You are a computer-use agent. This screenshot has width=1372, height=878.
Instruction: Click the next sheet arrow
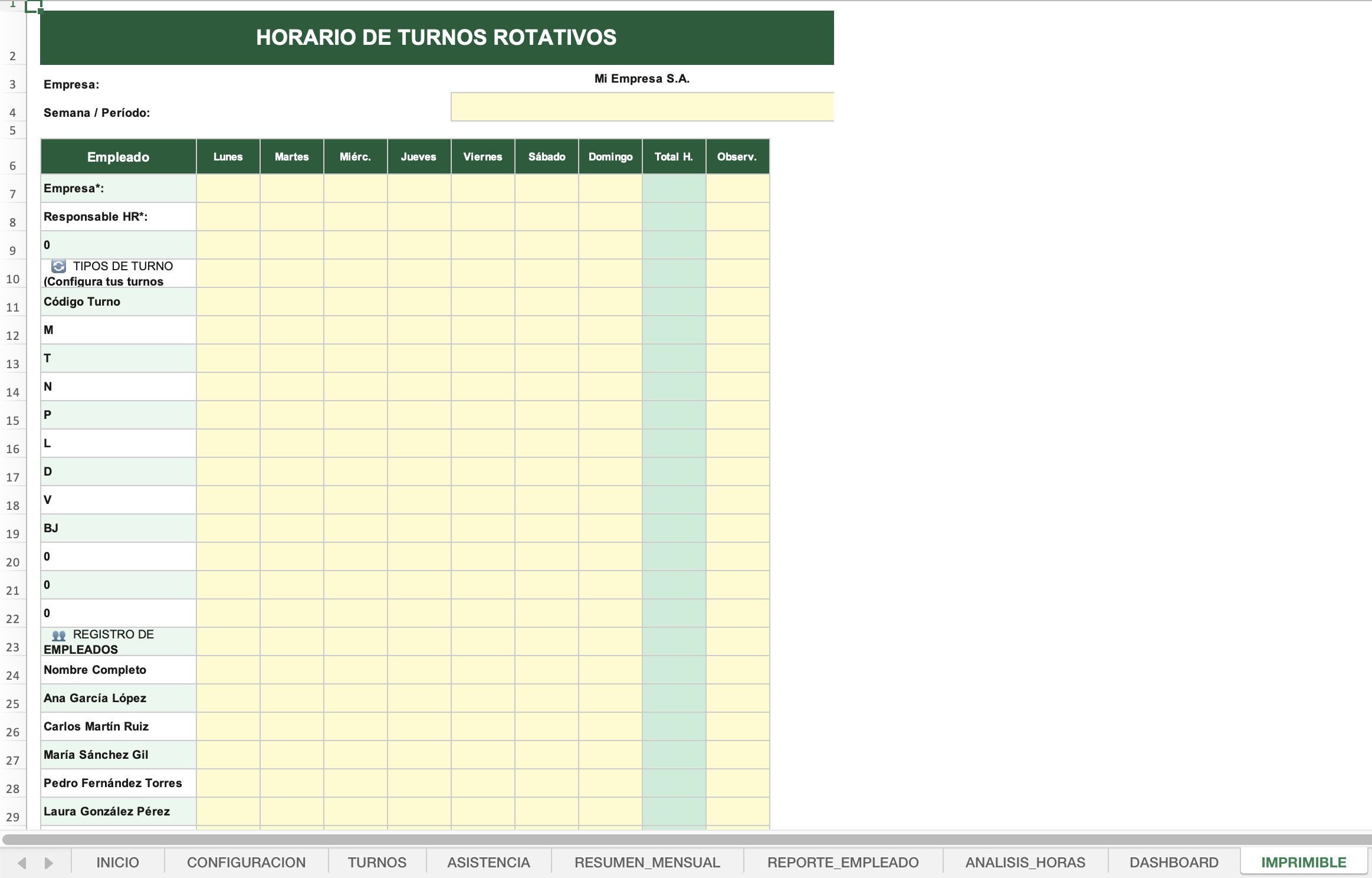tap(49, 863)
